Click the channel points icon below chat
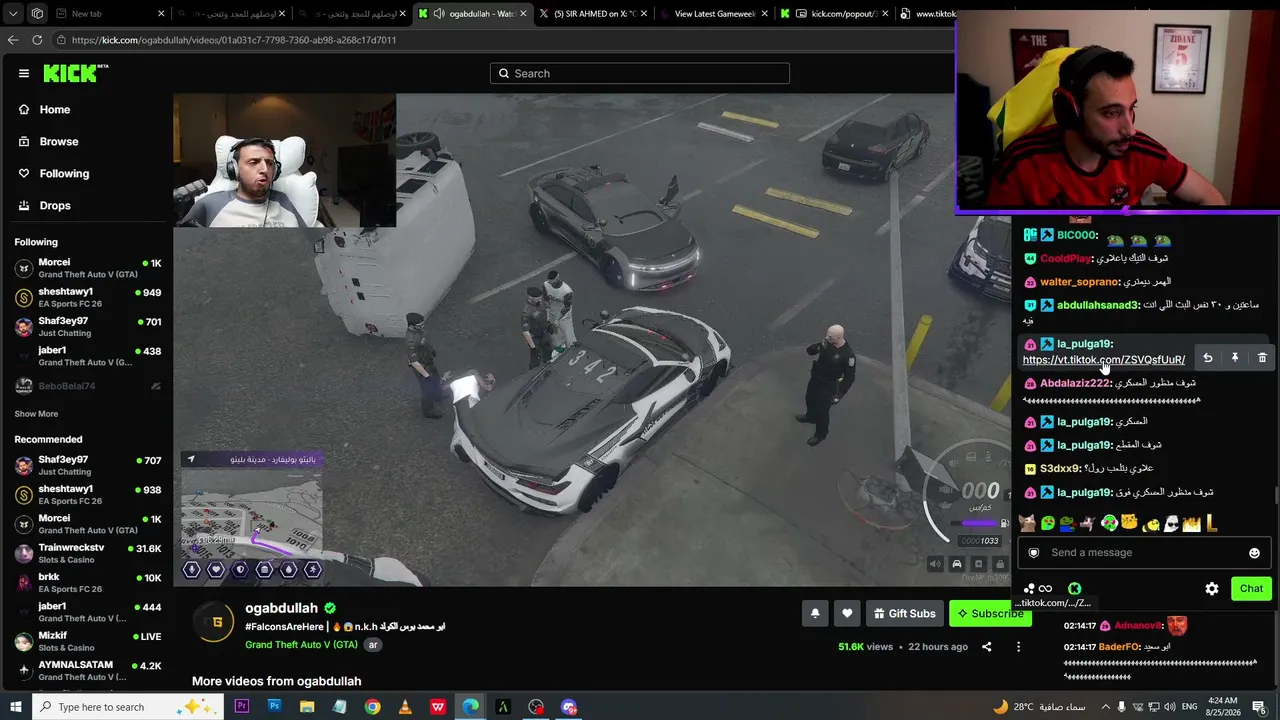Viewport: 1280px width, 720px height. point(1038,589)
